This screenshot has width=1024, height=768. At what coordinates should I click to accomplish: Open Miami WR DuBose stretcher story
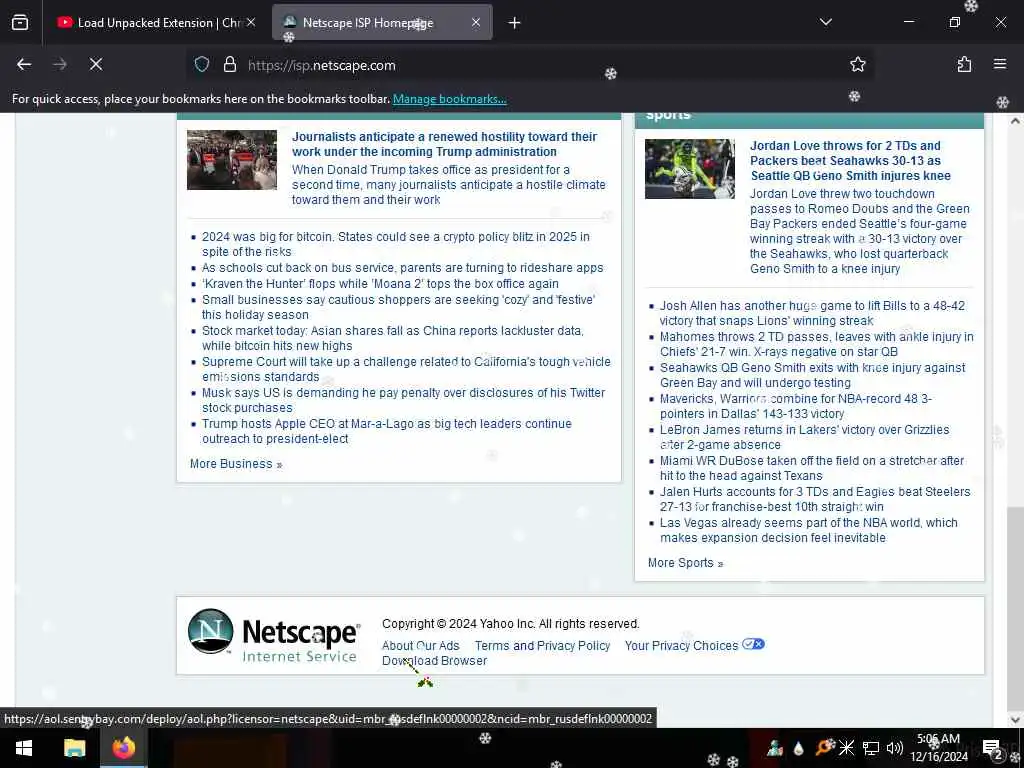click(812, 468)
